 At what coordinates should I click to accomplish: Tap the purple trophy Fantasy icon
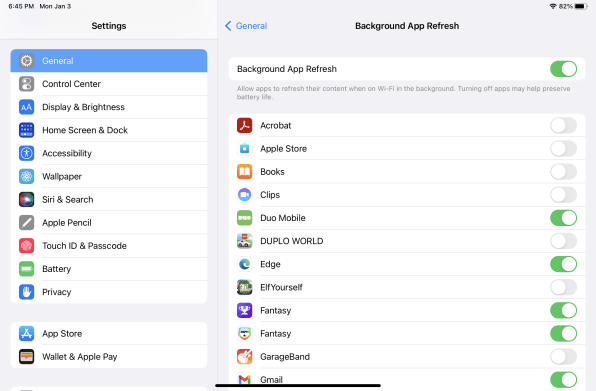point(244,310)
